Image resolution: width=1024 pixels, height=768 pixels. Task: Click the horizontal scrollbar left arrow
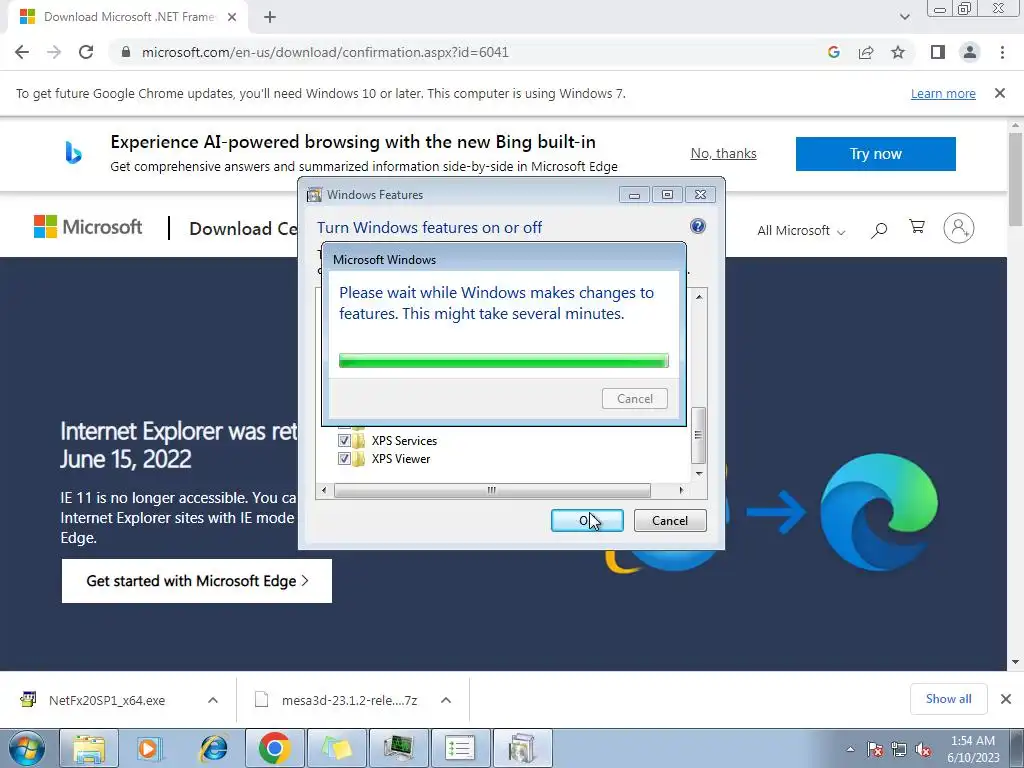(325, 490)
